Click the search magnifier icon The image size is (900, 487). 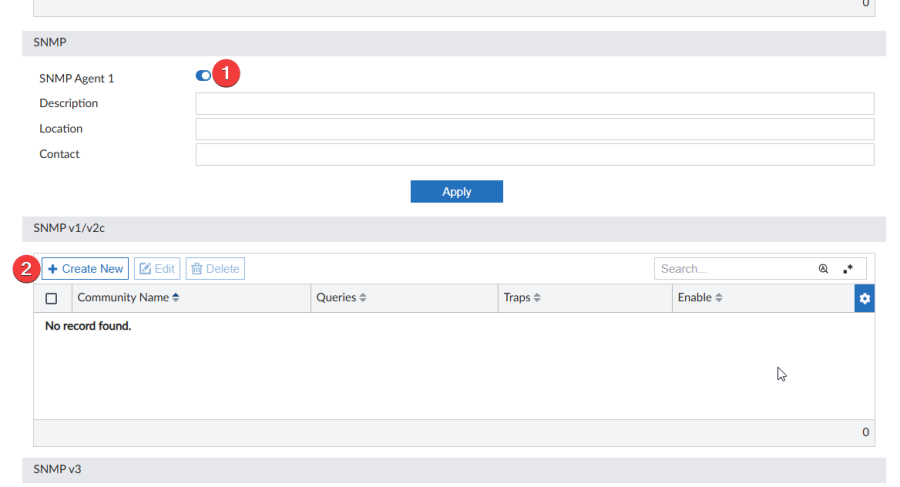[823, 269]
